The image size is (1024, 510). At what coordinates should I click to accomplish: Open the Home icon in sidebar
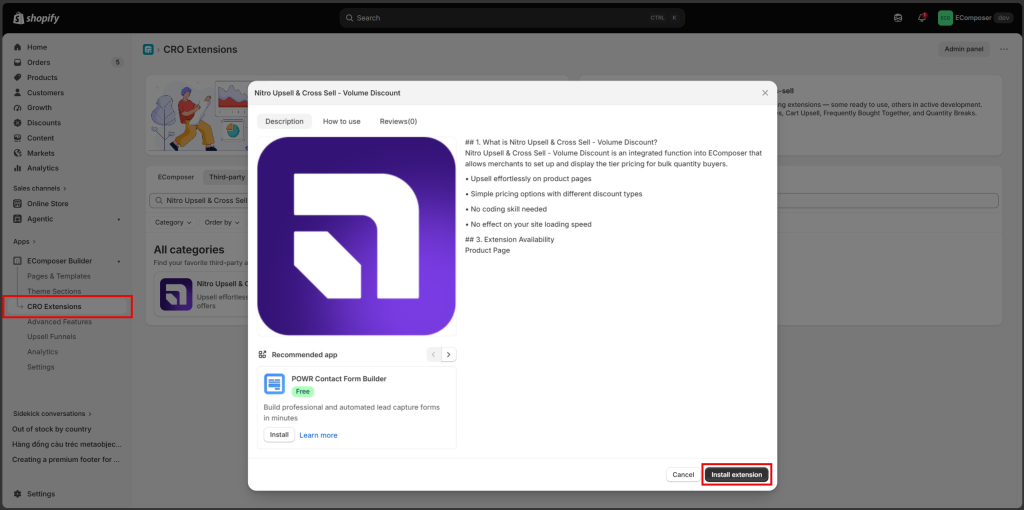18,47
